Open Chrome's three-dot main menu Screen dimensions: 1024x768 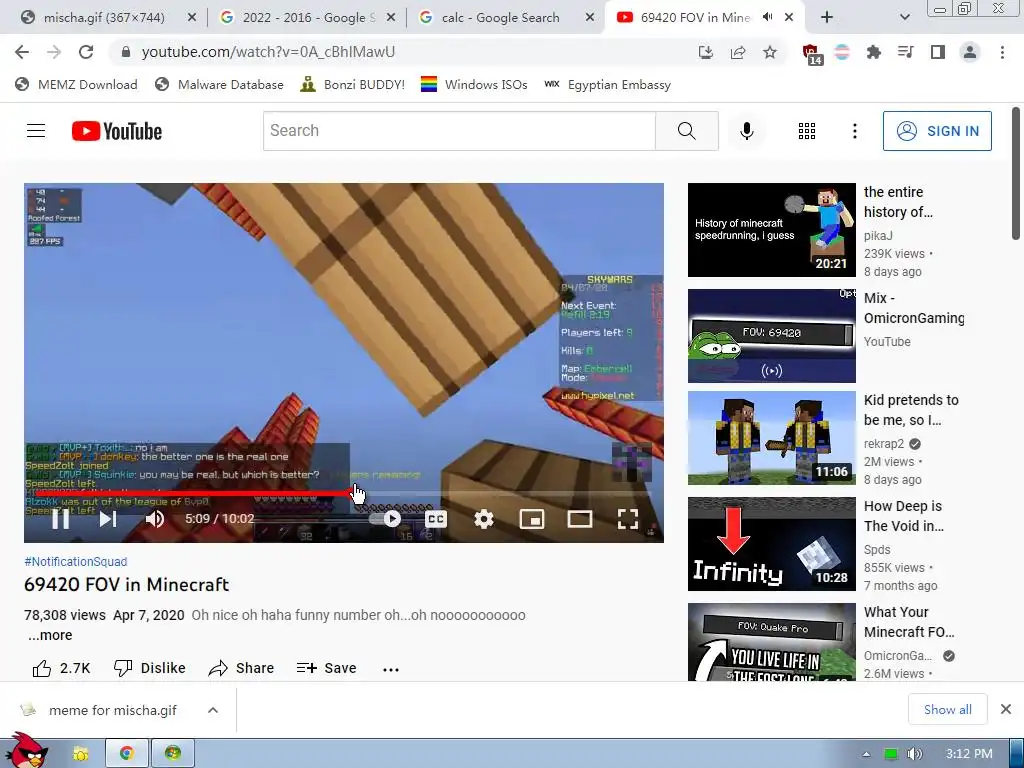click(x=1002, y=52)
